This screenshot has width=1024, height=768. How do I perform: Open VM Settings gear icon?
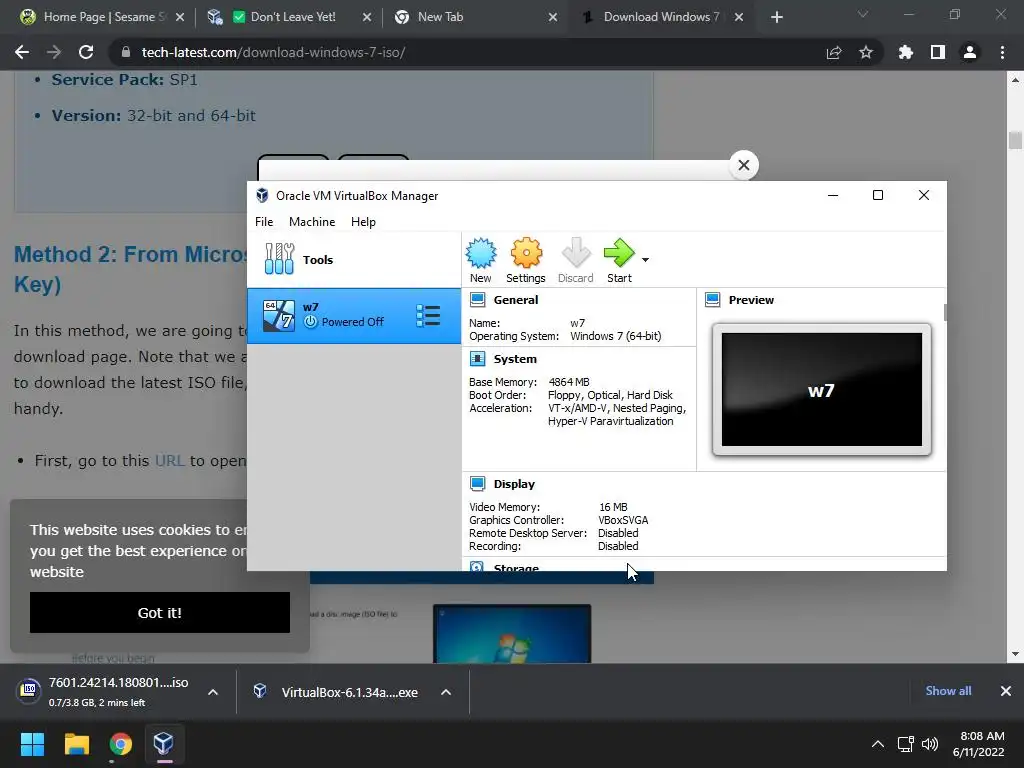point(526,260)
